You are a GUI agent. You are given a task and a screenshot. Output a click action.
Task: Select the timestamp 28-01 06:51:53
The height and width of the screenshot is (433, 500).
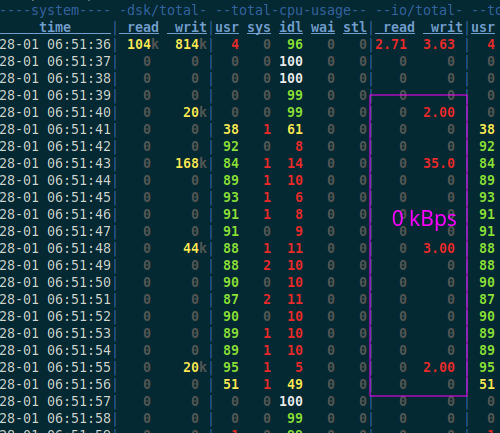point(55,333)
